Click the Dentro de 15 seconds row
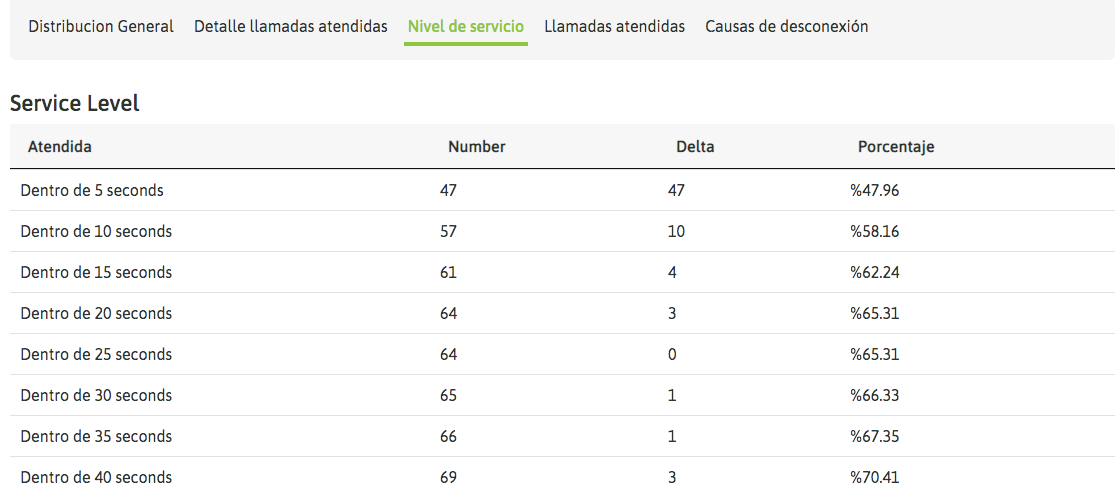 [96, 272]
